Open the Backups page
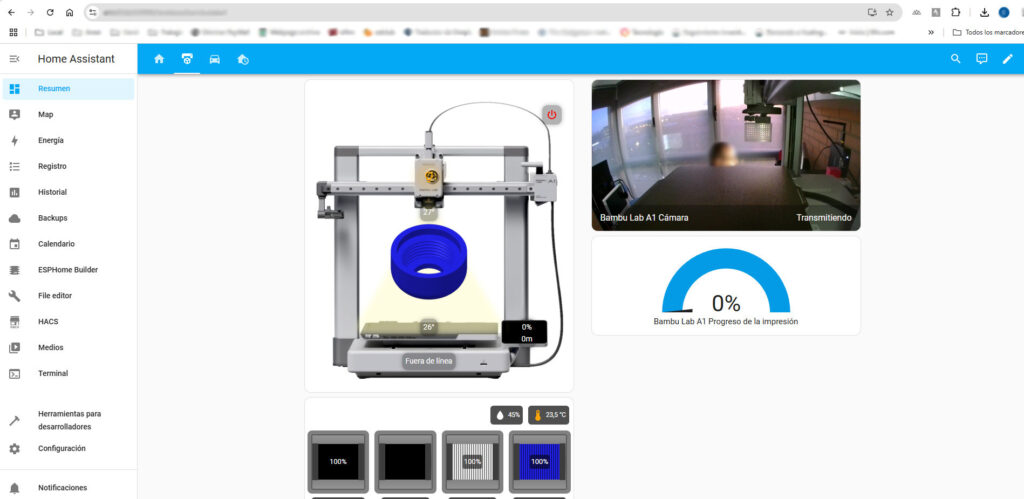The width and height of the screenshot is (1024, 499). [69, 218]
